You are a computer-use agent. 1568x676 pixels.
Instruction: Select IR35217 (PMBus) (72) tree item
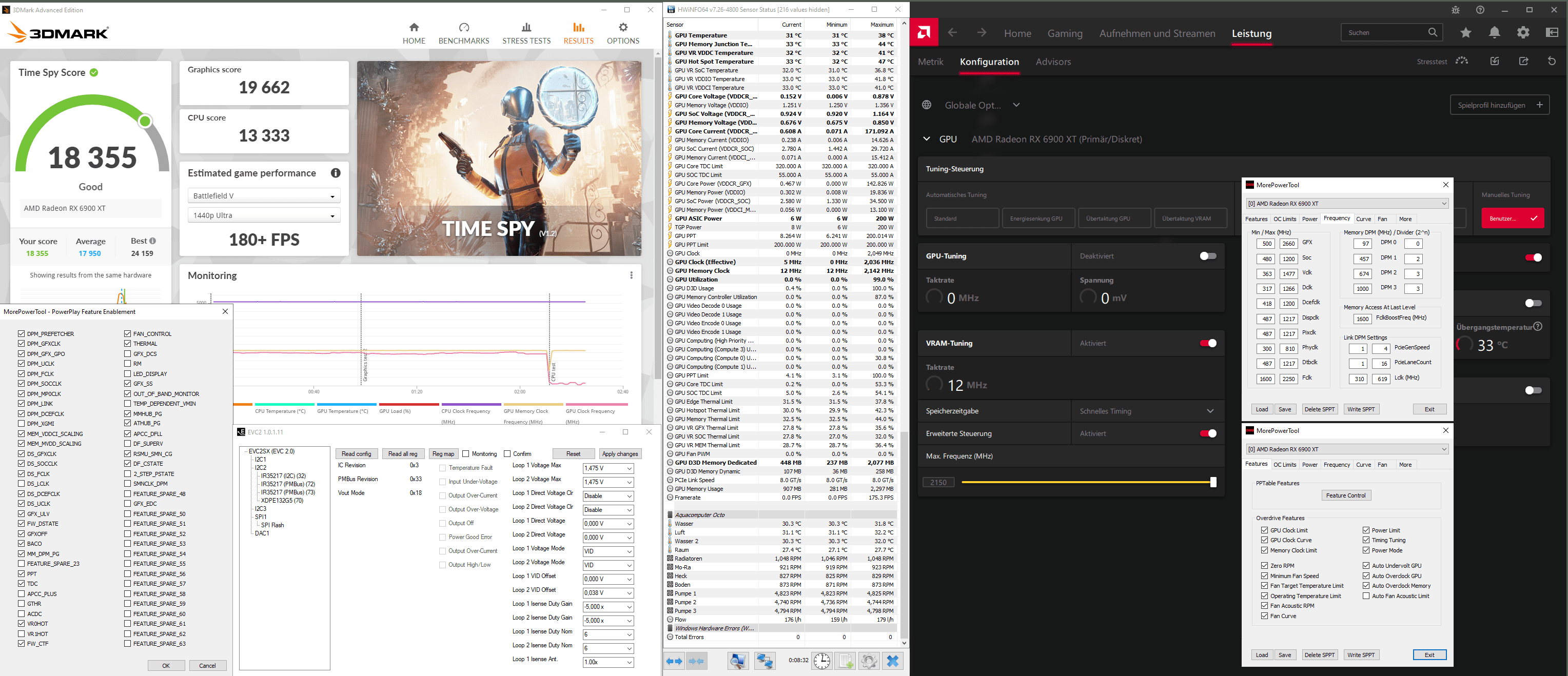[288, 484]
